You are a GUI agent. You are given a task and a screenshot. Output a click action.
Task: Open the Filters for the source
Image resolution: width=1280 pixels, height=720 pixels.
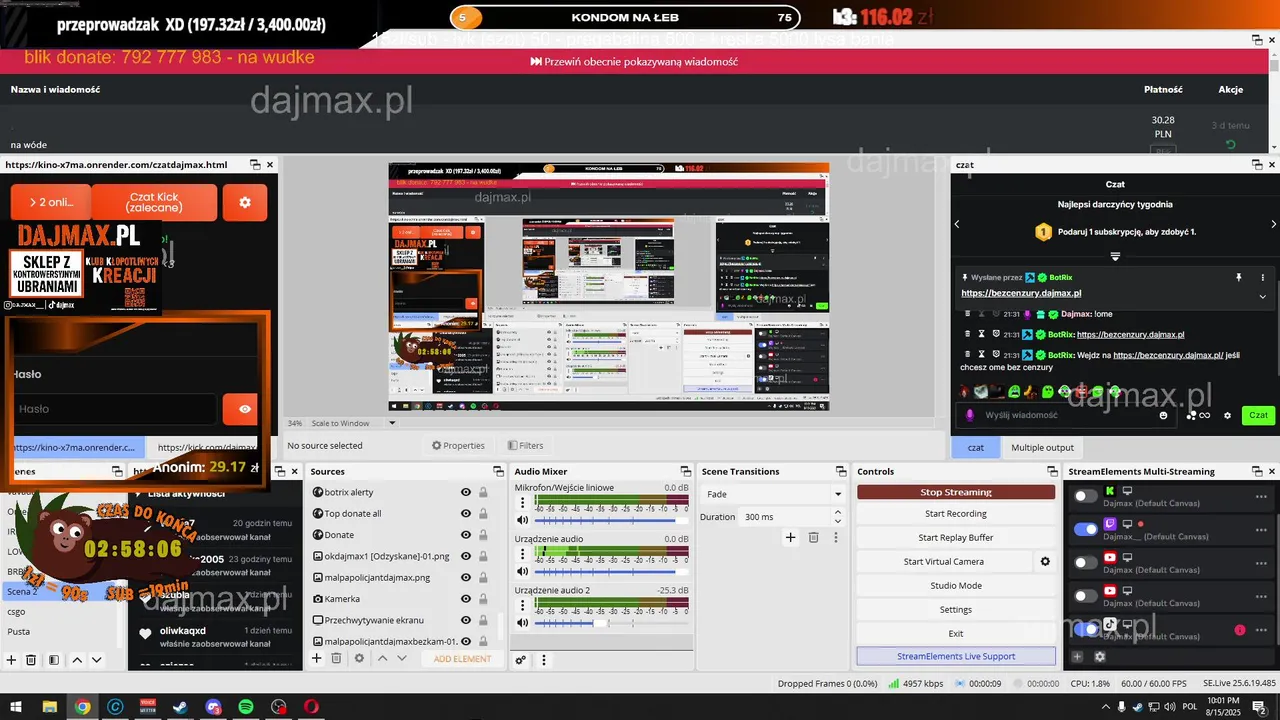click(x=525, y=446)
